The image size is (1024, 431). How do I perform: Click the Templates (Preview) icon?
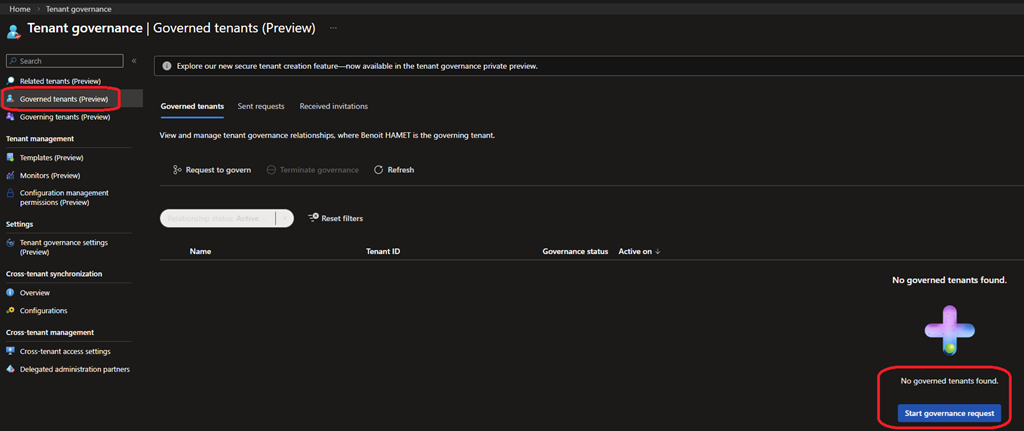click(11, 157)
